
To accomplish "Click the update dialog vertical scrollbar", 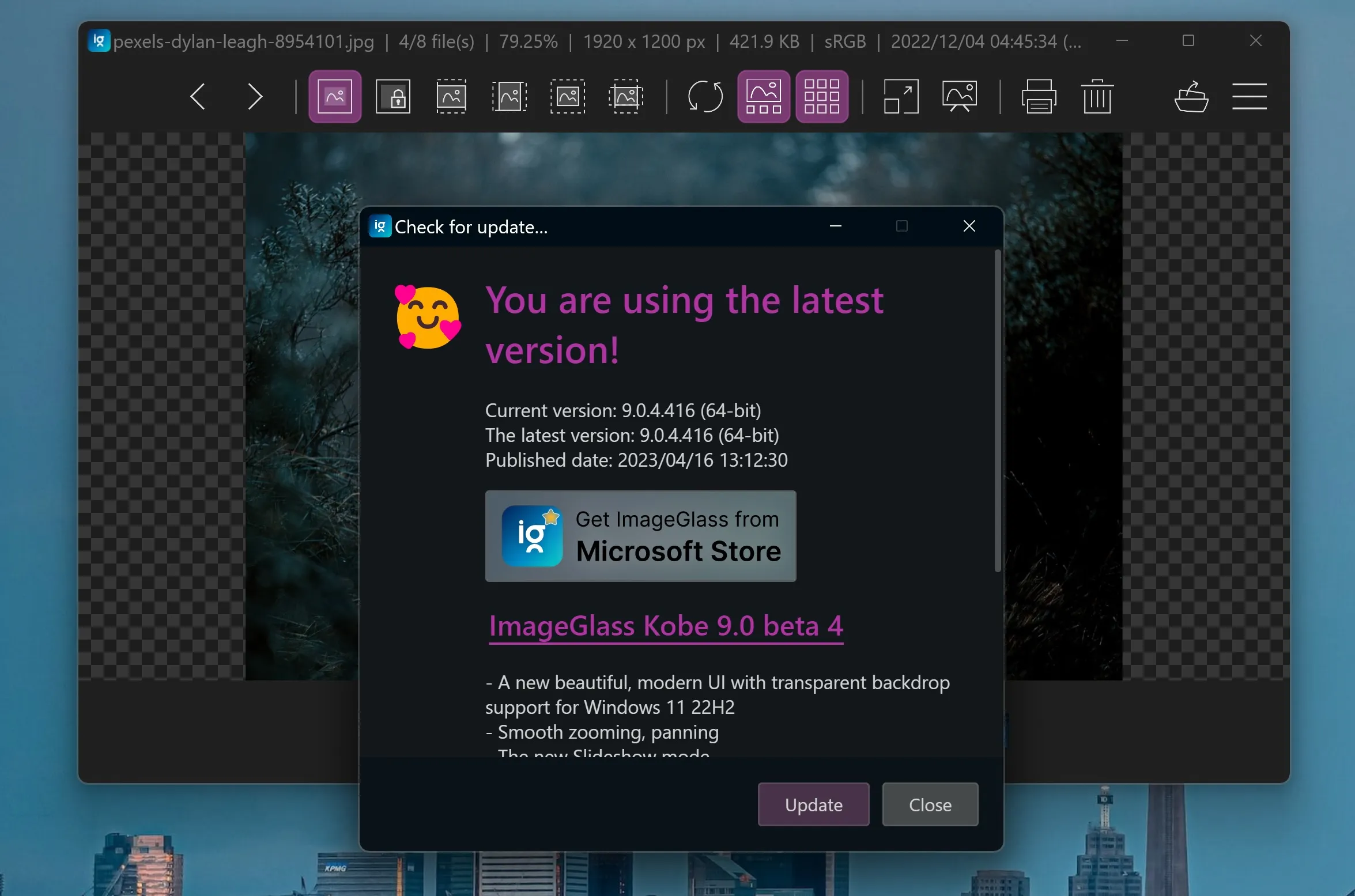I will [x=997, y=410].
